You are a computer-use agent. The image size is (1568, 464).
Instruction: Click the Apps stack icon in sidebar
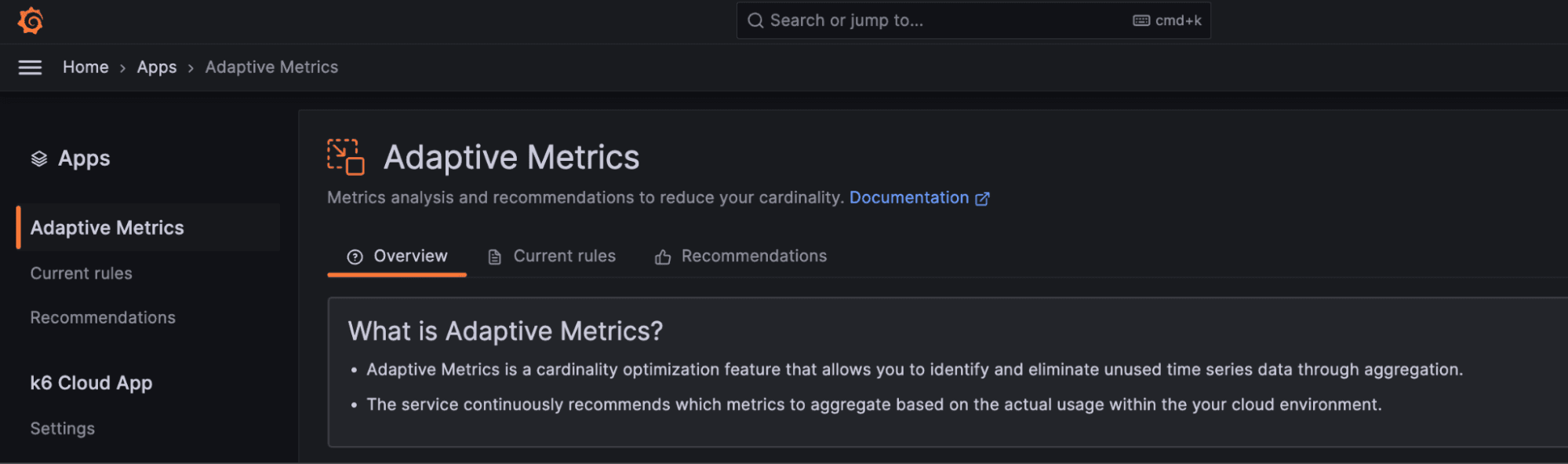click(38, 158)
